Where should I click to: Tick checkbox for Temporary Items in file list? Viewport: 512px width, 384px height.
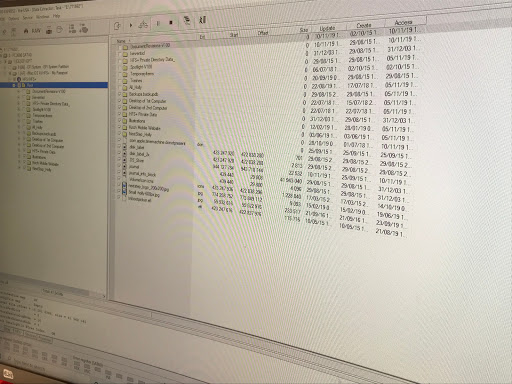[120, 75]
